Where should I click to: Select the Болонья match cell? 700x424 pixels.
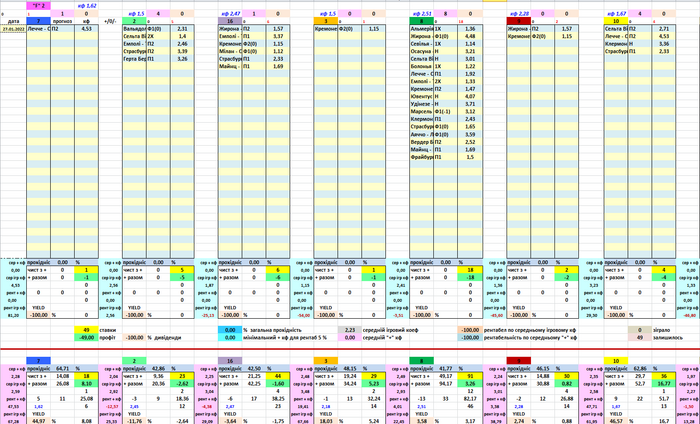[421, 67]
